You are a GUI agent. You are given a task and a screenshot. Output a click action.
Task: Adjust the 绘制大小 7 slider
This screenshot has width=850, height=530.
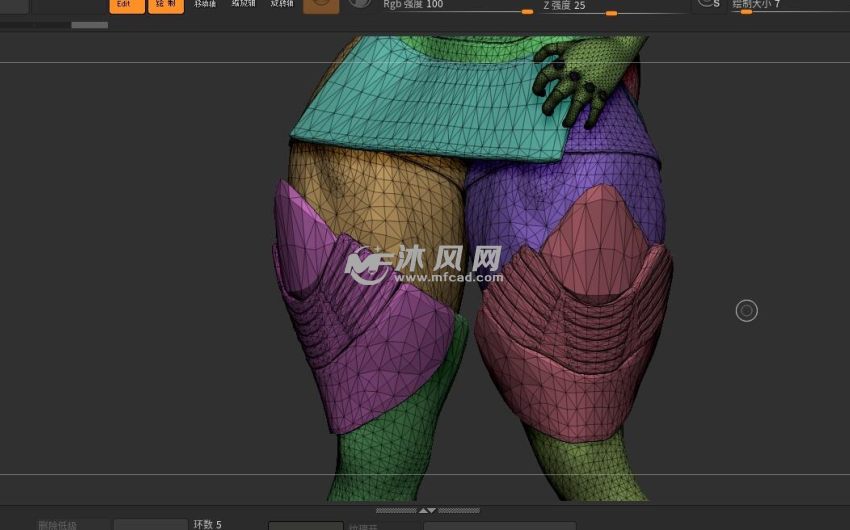789,6
